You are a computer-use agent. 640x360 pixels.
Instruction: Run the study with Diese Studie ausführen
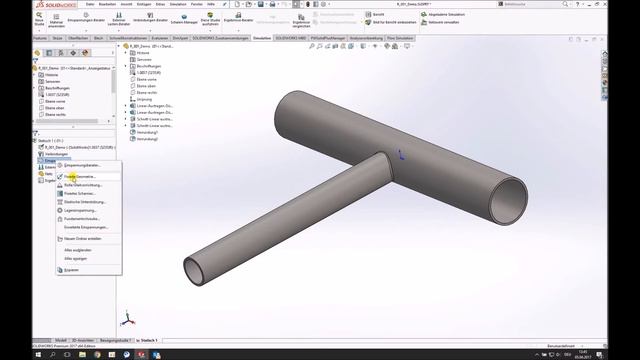pyautogui.click(x=210, y=19)
